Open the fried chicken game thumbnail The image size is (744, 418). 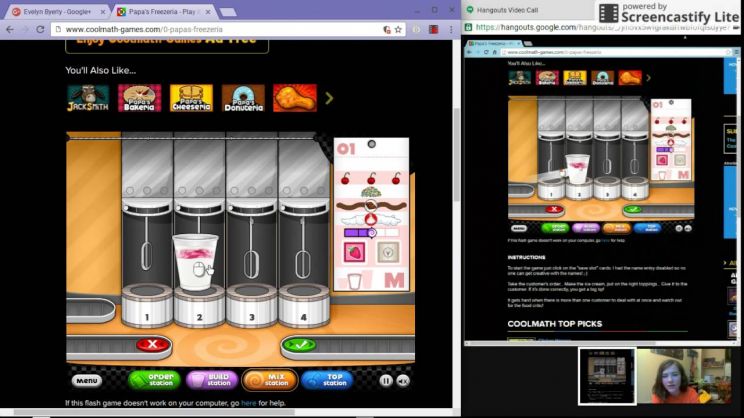295,98
